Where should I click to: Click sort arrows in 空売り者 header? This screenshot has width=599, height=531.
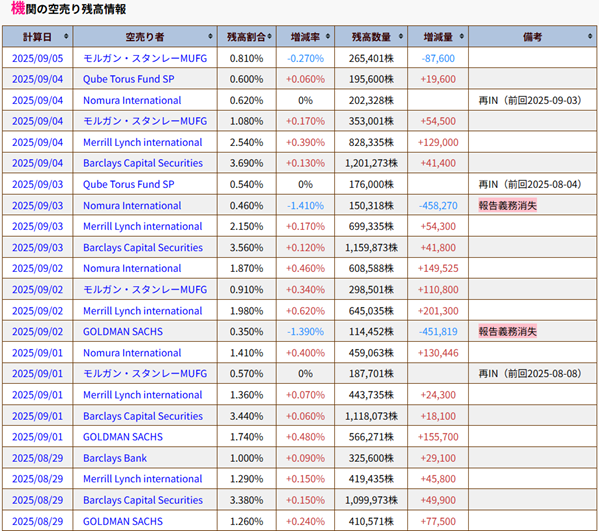pyautogui.click(x=210, y=36)
